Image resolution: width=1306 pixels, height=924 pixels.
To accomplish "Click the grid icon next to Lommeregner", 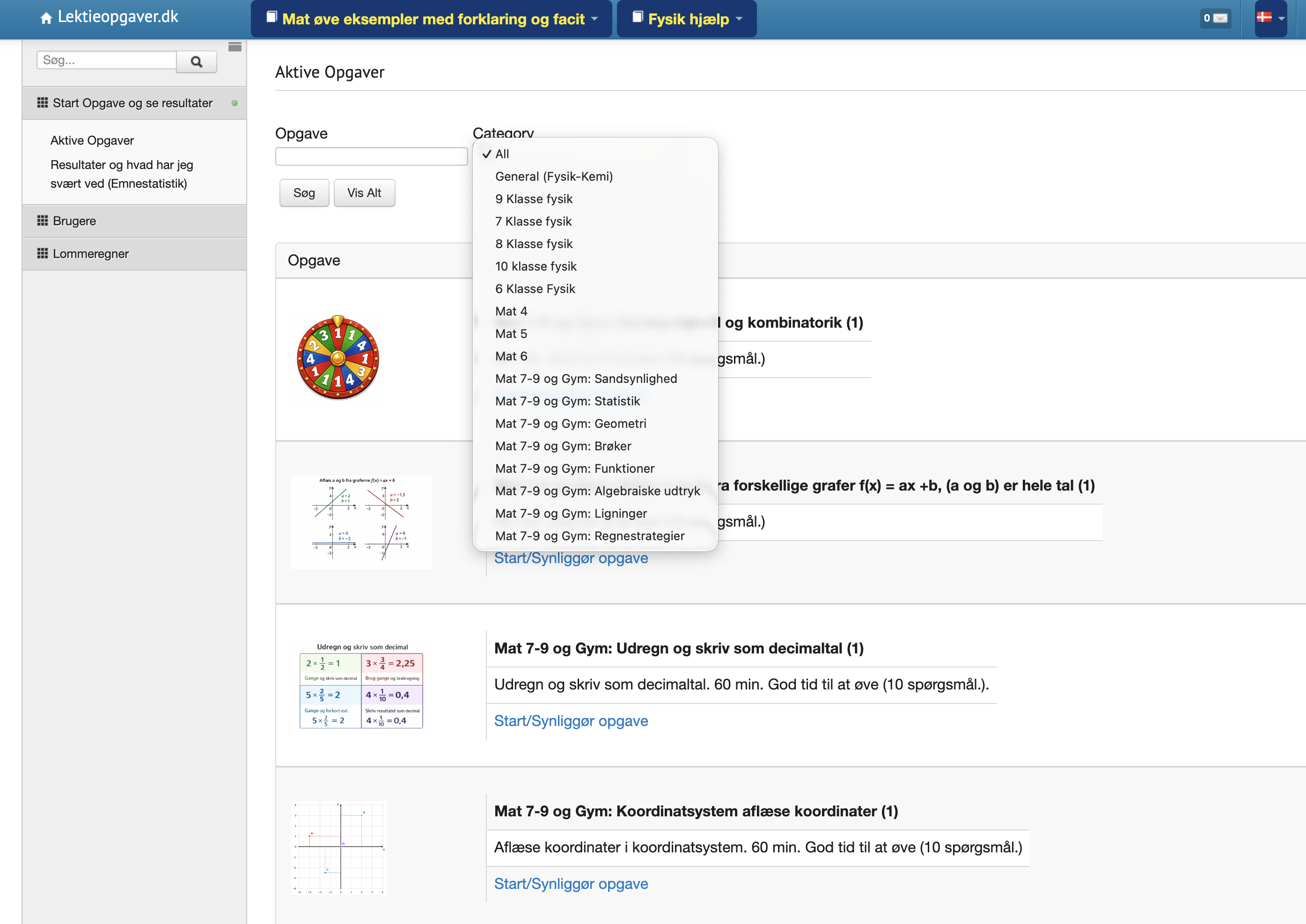I will coord(42,254).
